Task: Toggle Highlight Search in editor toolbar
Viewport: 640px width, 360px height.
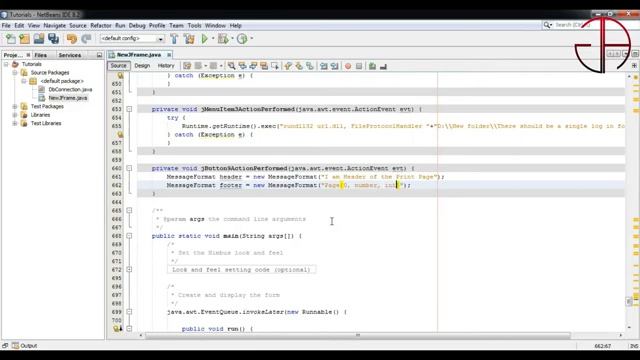Action: pyautogui.click(x=264, y=66)
